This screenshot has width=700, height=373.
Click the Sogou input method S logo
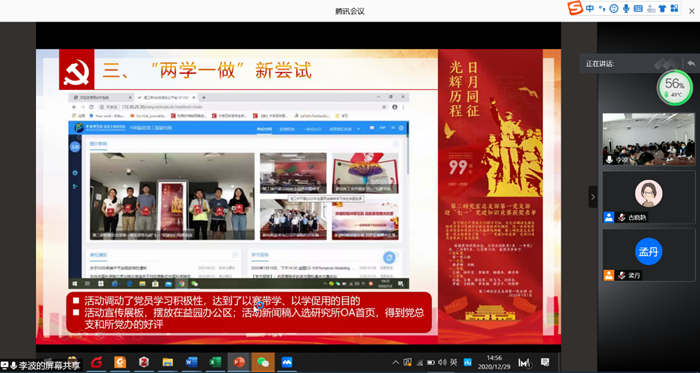pos(575,8)
